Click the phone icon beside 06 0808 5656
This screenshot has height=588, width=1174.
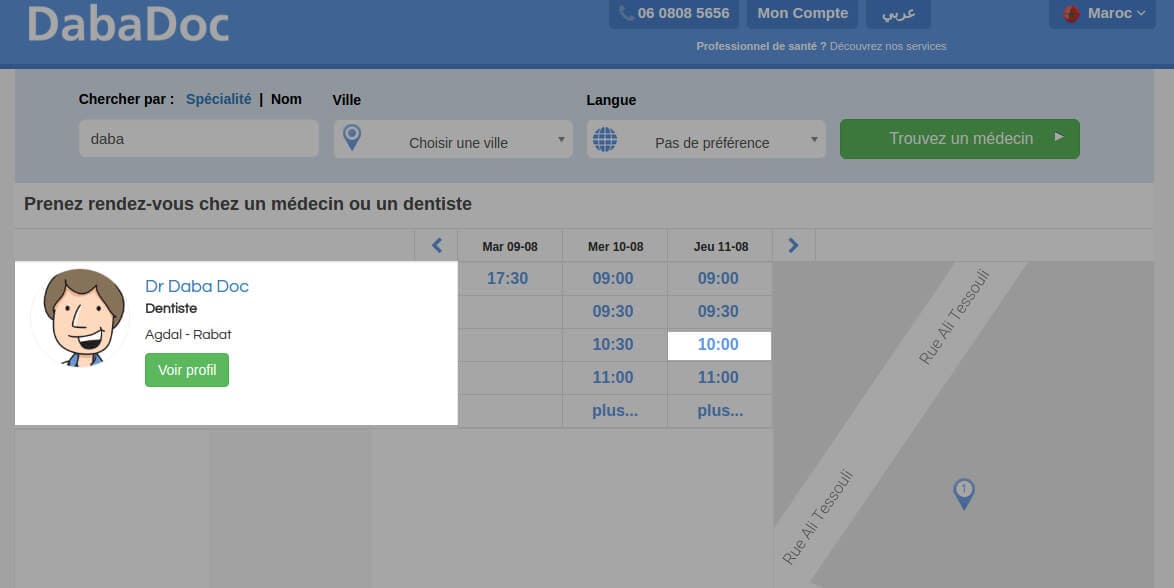tap(627, 13)
